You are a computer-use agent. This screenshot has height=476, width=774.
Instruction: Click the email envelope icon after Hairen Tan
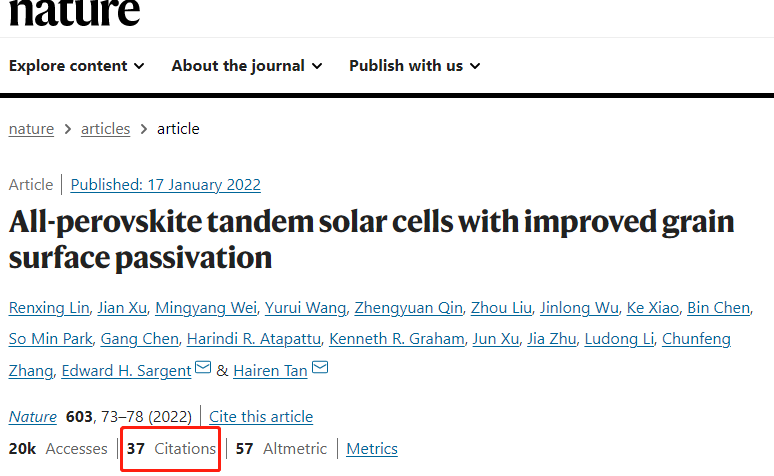point(320,367)
